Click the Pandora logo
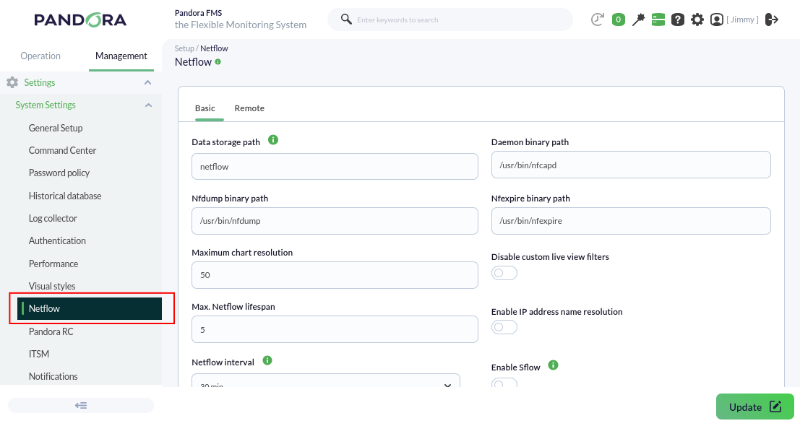Screen dimensions: 800x426 coord(80,20)
